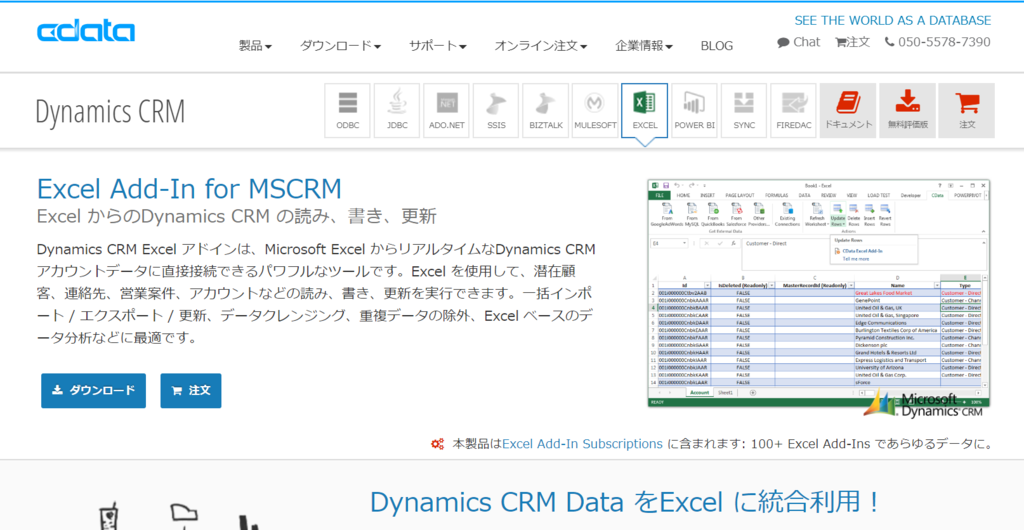Click the Chat speech bubble icon
Screen dimensions: 1024x530
click(783, 42)
